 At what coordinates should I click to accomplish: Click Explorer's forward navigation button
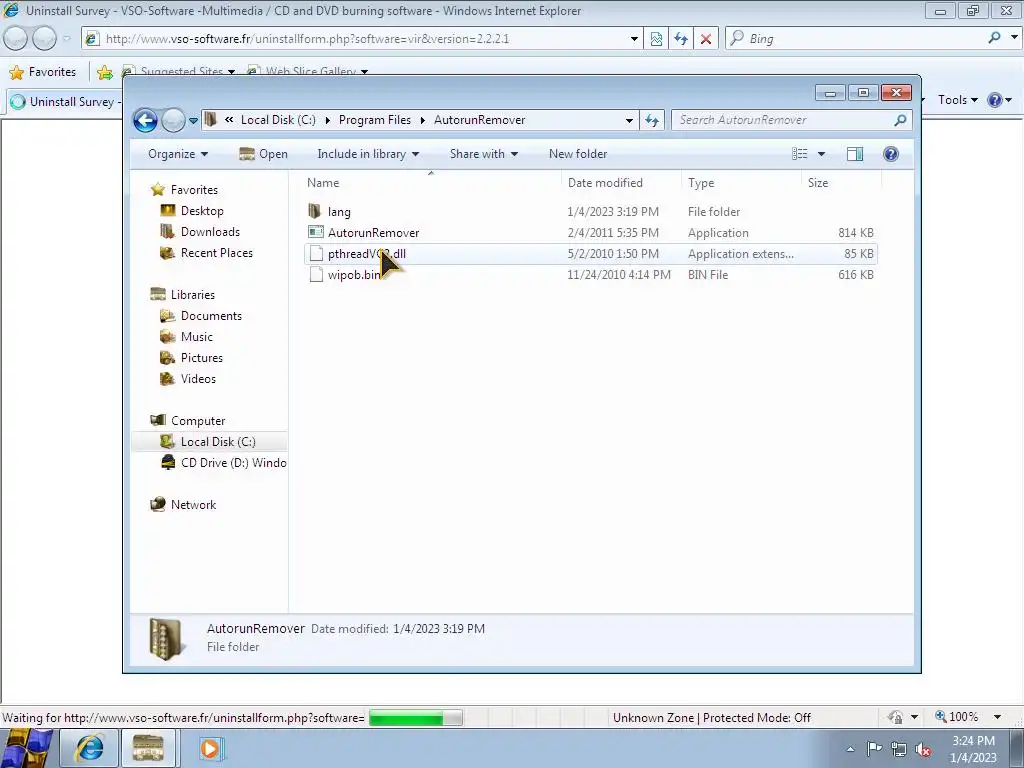(x=173, y=120)
